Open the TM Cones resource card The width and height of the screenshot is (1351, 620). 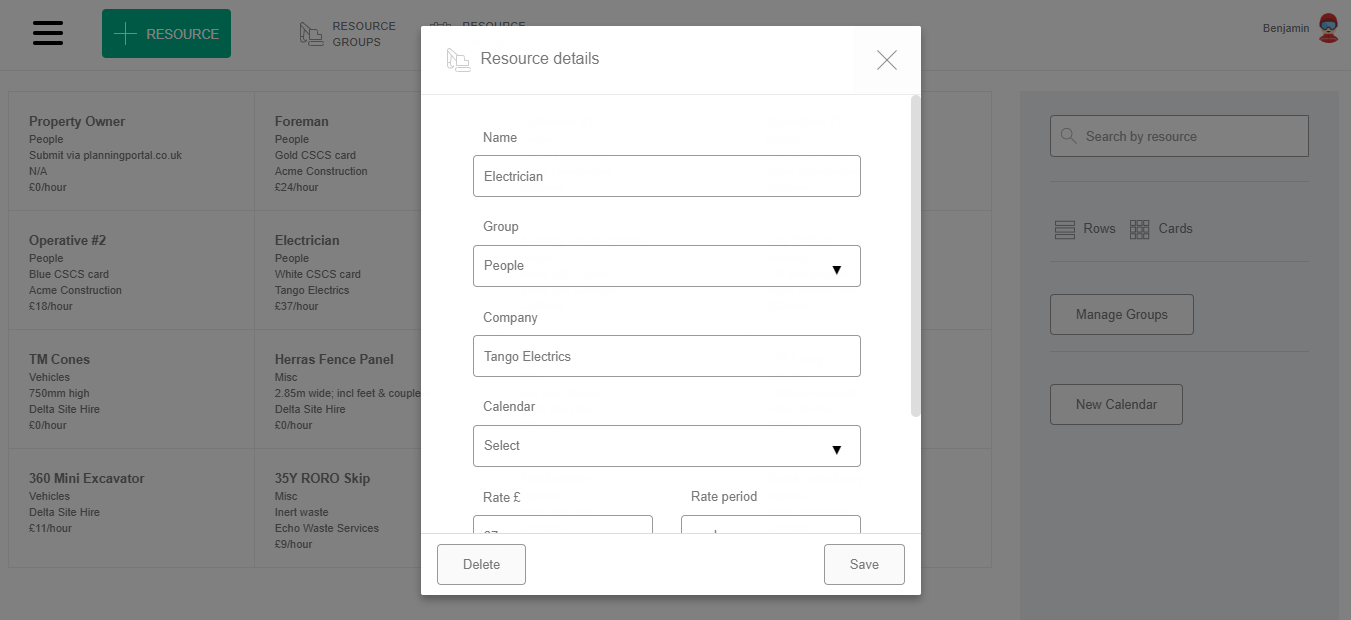(131, 389)
